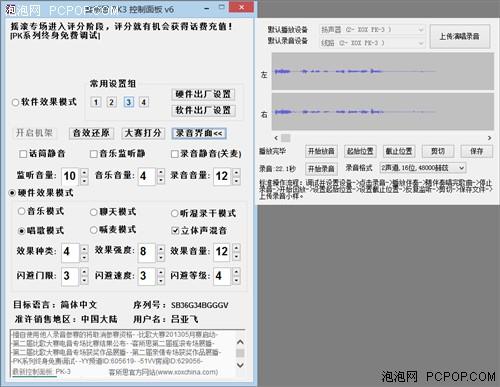Load preset group 1
This screenshot has width=500, height=387.
tap(96, 102)
